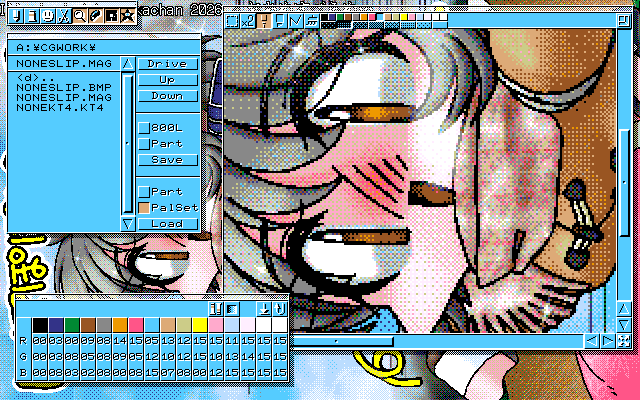
Task: Toggle the 800L checkbox
Action: [144, 128]
